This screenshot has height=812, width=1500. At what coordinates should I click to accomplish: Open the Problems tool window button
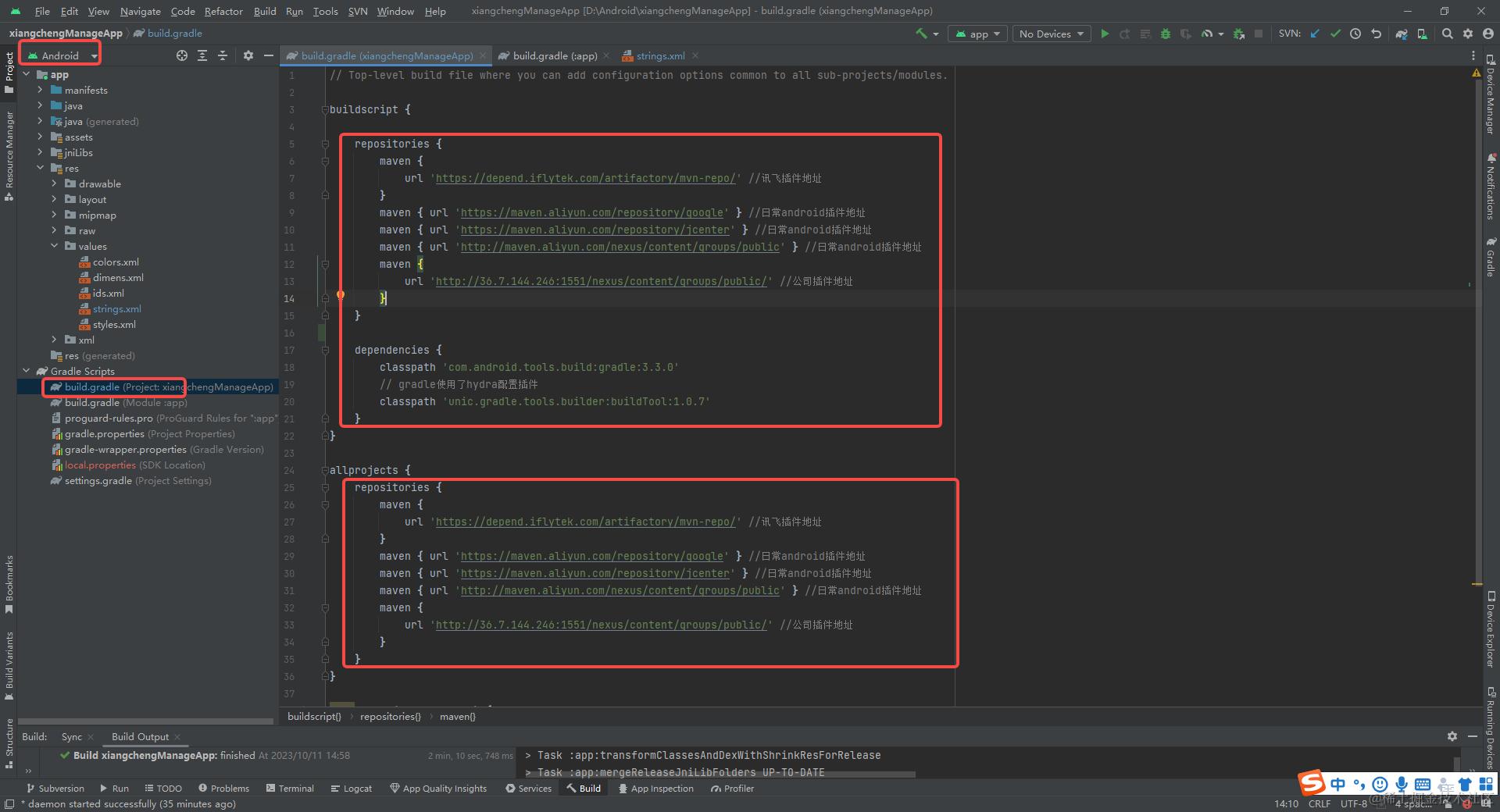pos(223,789)
